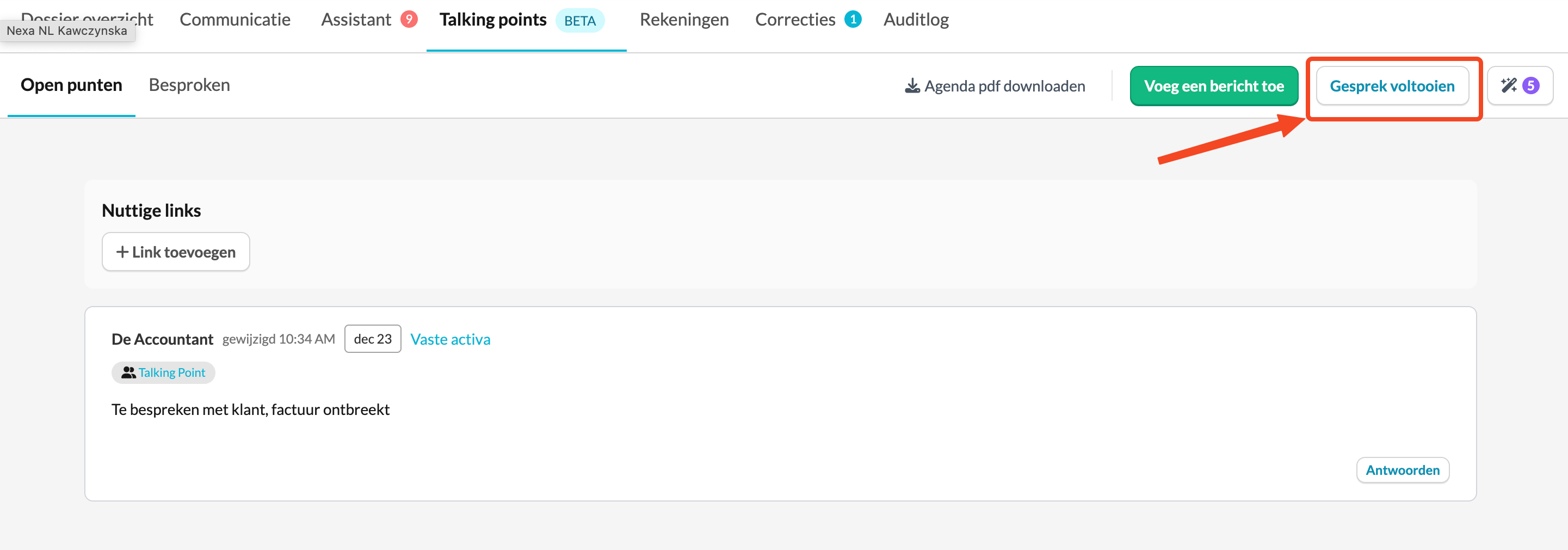Click the magic wand icon button

pos(1519,86)
